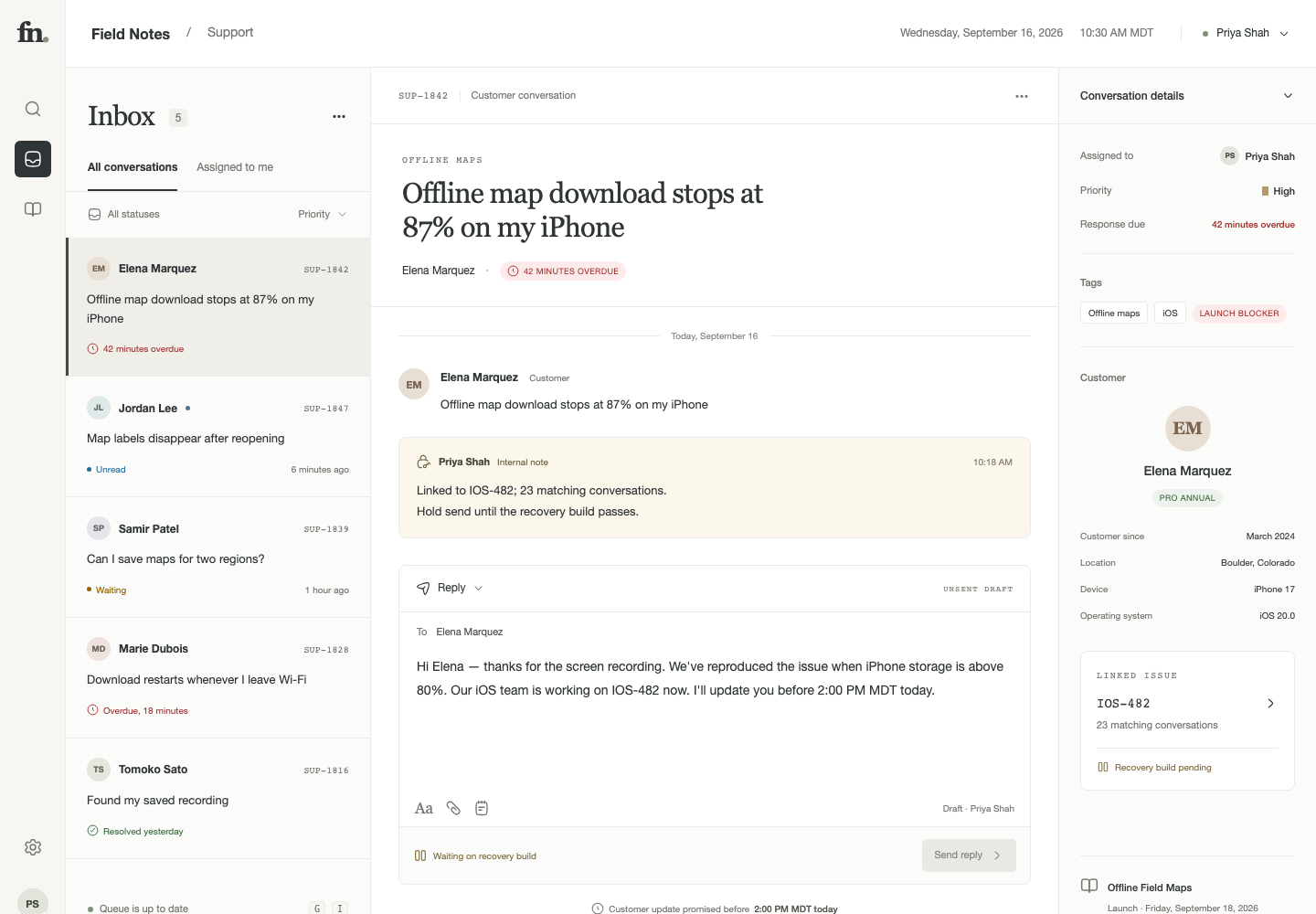1316x914 pixels.
Task: Click the Elena Marquez name in customer panel
Action: click(1187, 471)
